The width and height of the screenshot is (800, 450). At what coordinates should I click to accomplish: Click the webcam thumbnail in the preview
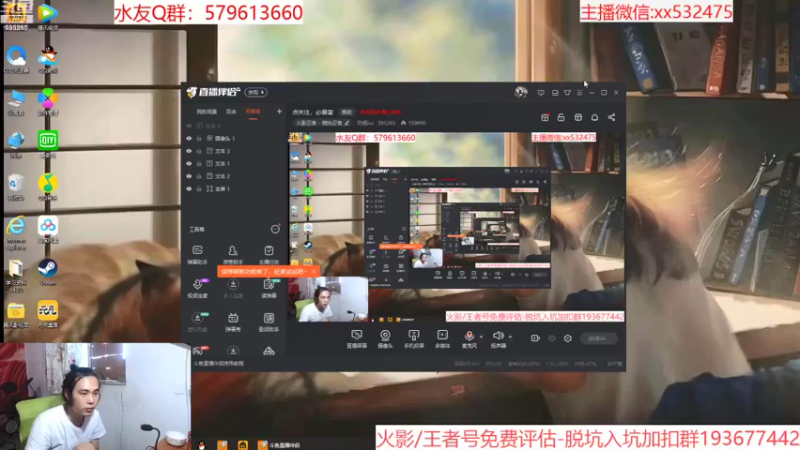click(x=328, y=299)
